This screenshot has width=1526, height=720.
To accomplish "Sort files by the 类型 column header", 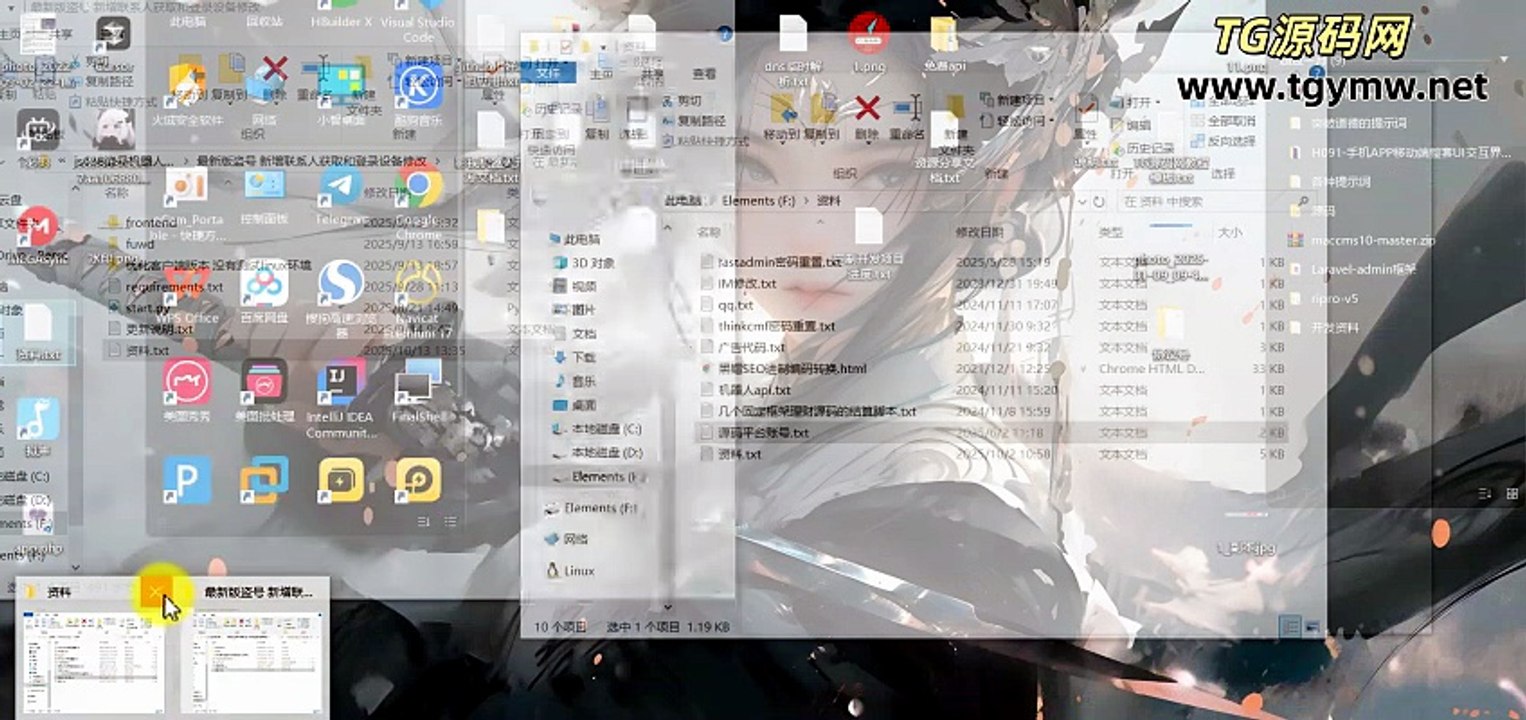I will tap(1111, 232).
